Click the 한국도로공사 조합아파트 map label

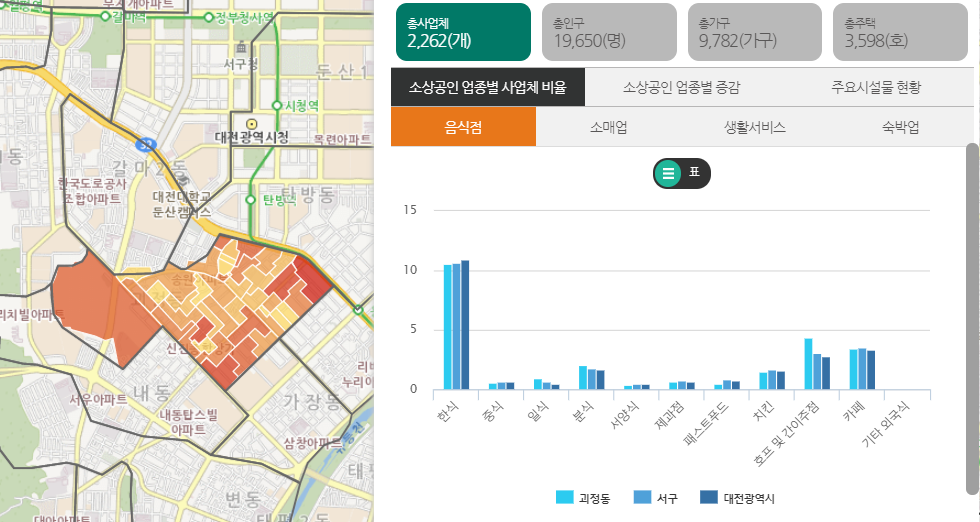coord(92,191)
